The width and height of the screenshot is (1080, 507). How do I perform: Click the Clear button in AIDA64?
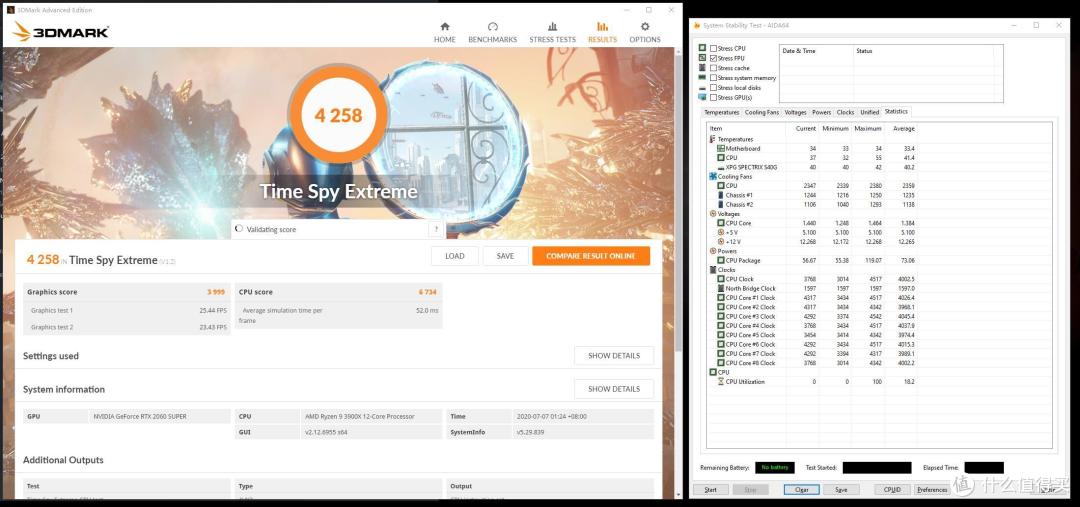(x=801, y=490)
